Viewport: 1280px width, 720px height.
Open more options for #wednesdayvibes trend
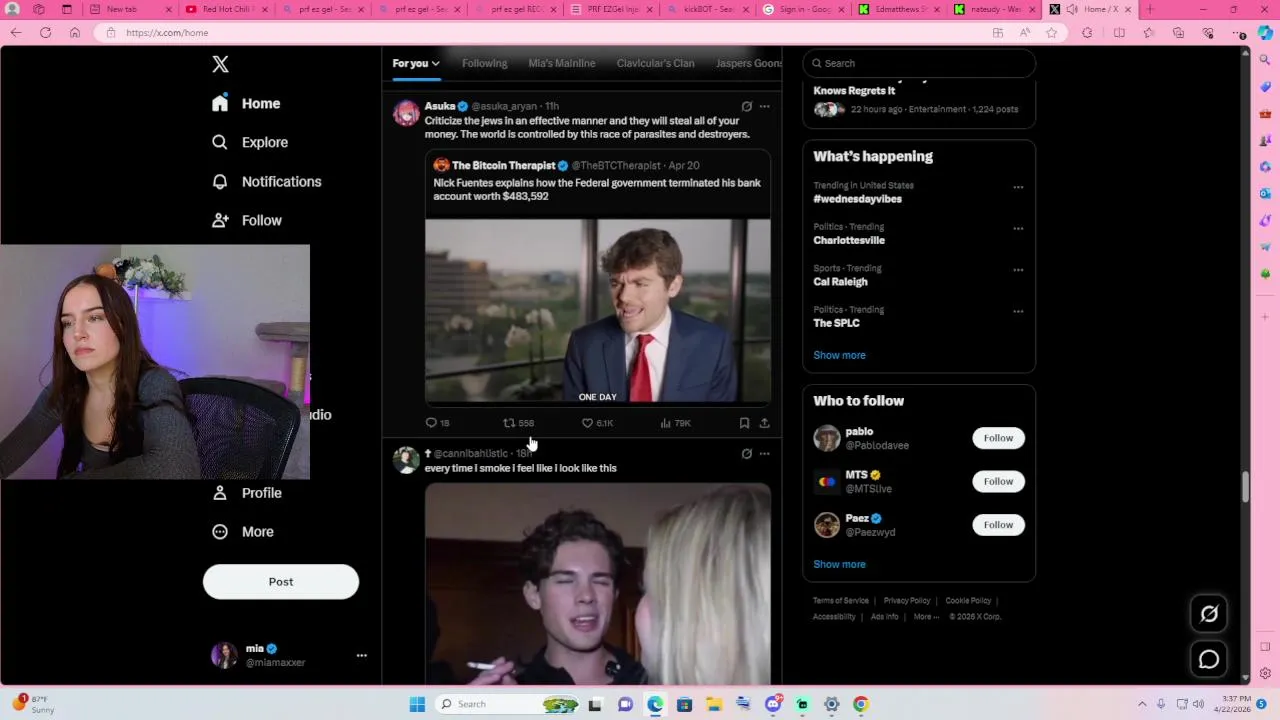(1018, 187)
